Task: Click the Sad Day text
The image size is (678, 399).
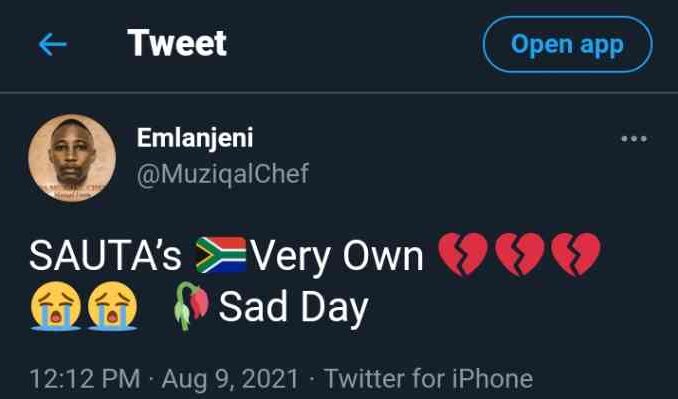Action: coord(293,308)
